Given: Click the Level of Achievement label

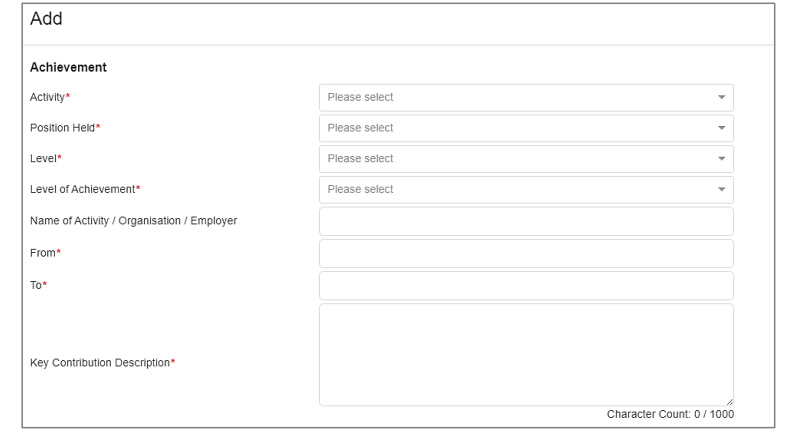Looking at the screenshot, I should point(85,189).
